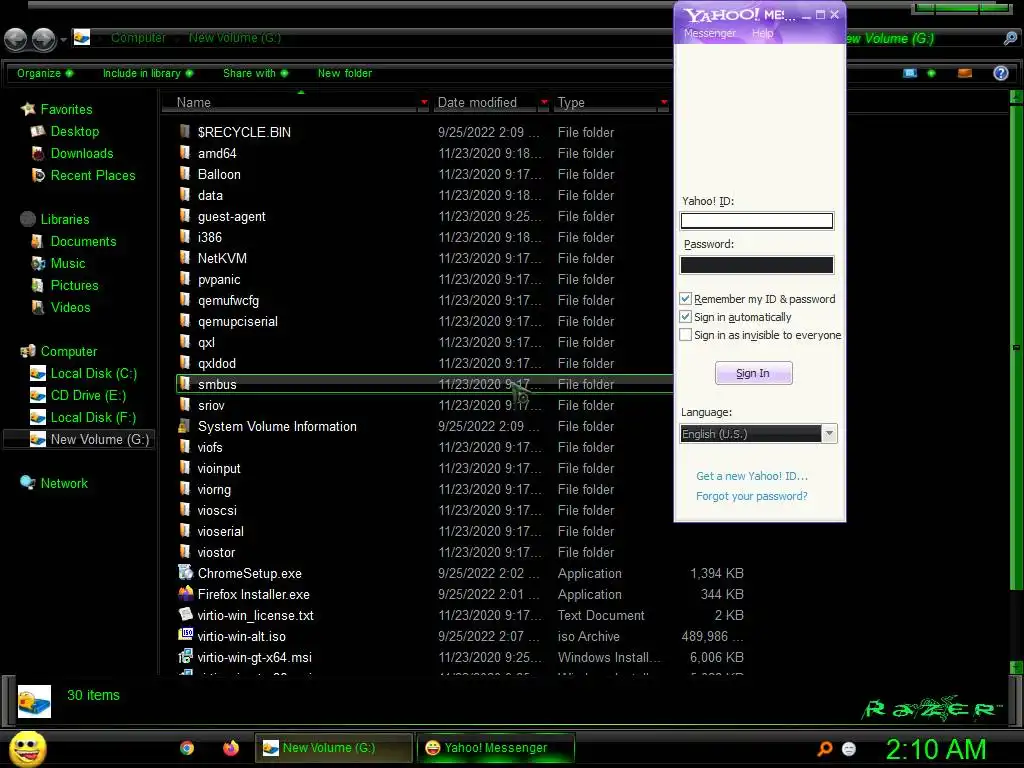Click the Downloads icon in Favorites
The image size is (1024, 768).
coord(38,153)
